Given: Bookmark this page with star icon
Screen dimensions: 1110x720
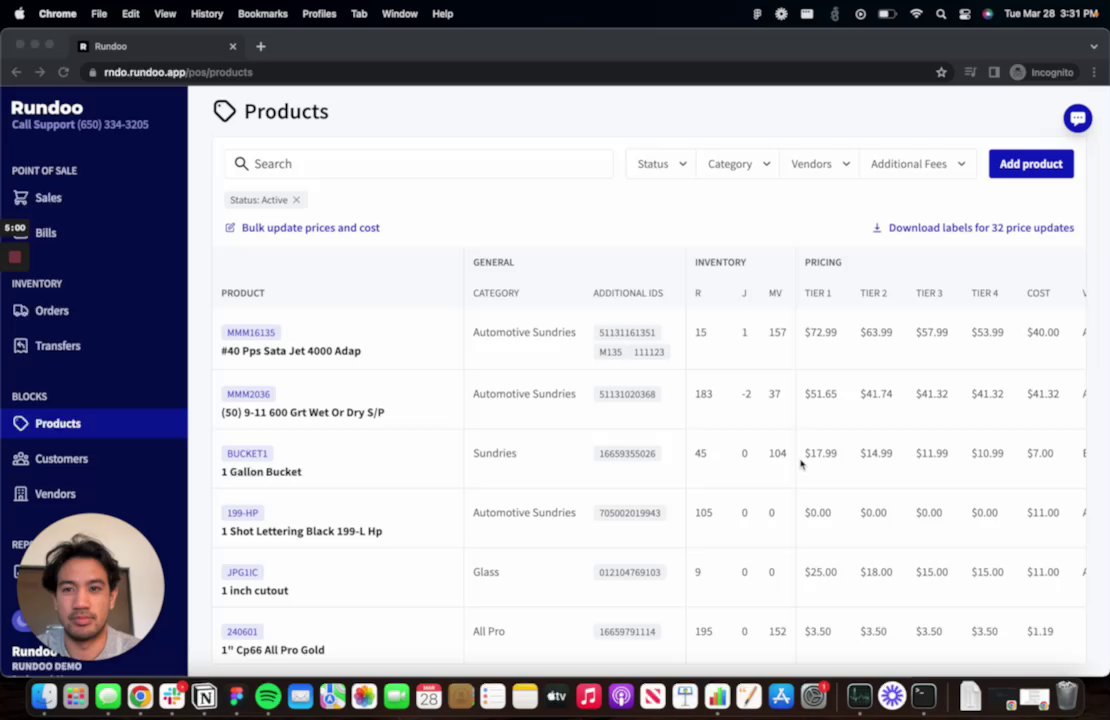Looking at the screenshot, I should pyautogui.click(x=941, y=72).
